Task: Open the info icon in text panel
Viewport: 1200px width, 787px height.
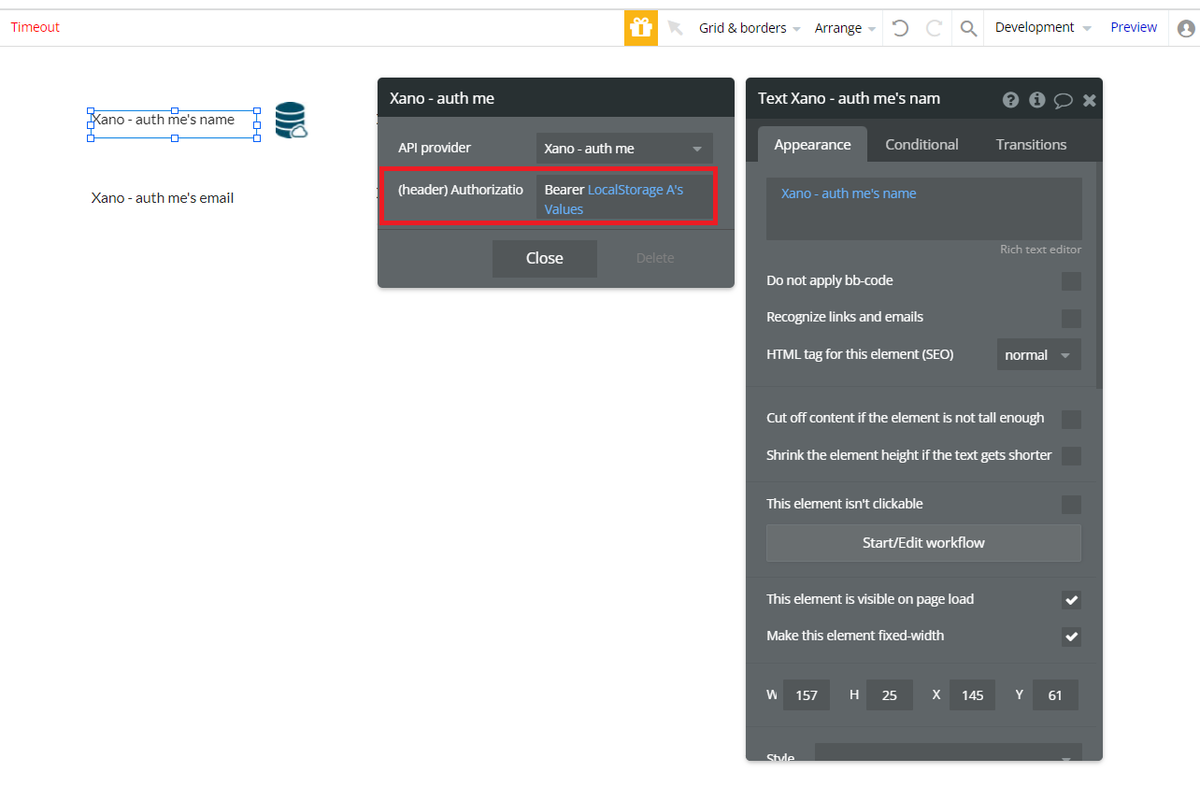Action: 1037,99
